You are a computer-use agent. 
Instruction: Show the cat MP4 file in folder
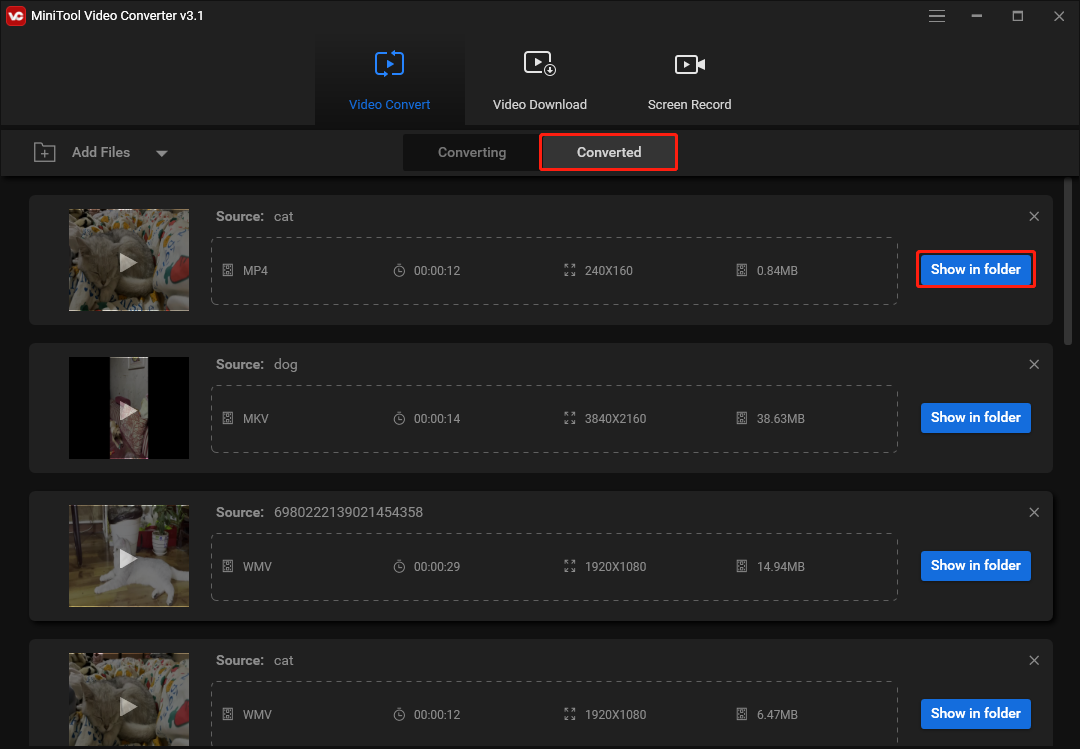click(x=975, y=269)
